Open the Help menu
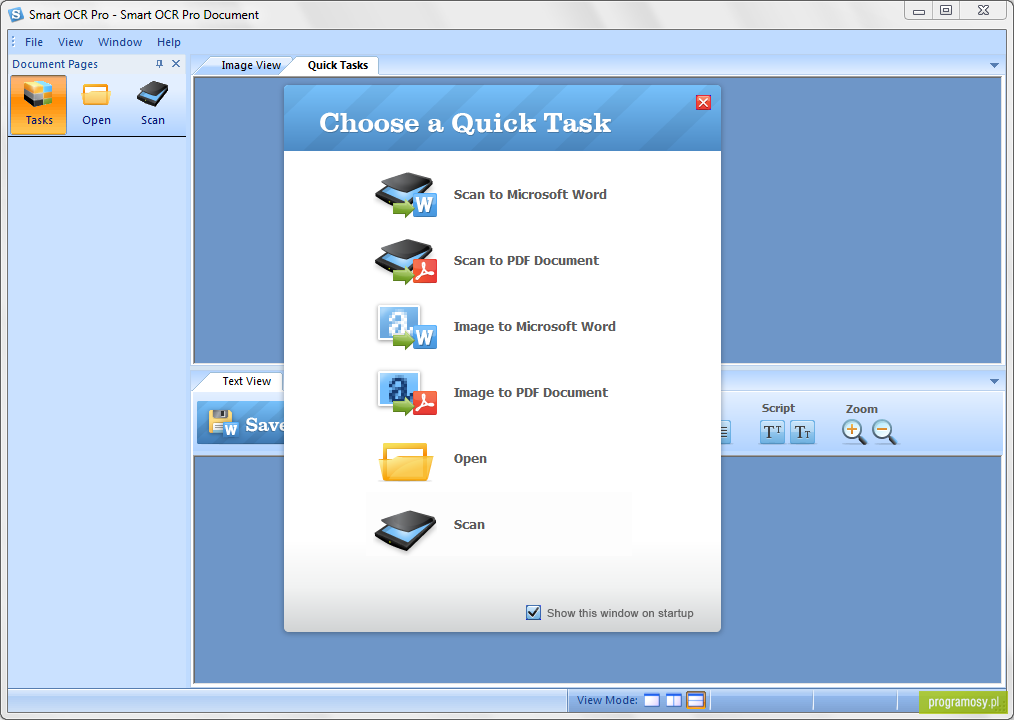 (168, 42)
